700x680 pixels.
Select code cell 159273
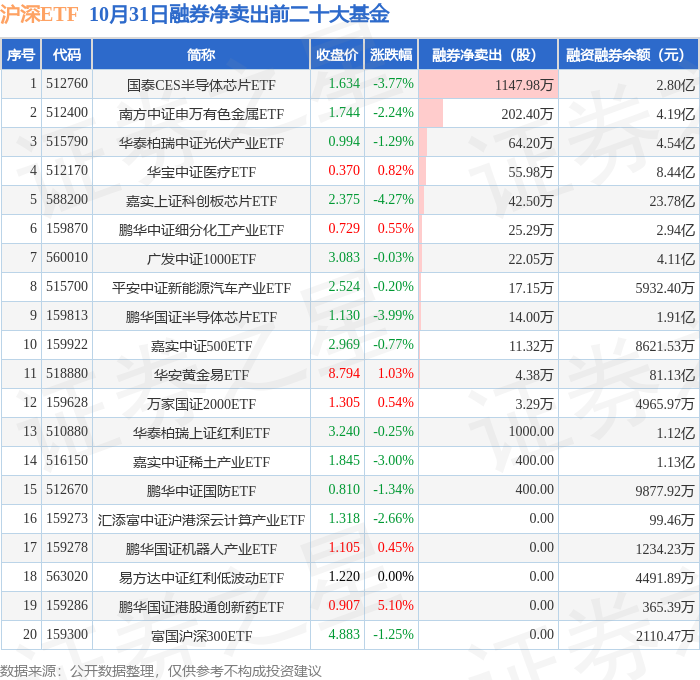coord(67,518)
